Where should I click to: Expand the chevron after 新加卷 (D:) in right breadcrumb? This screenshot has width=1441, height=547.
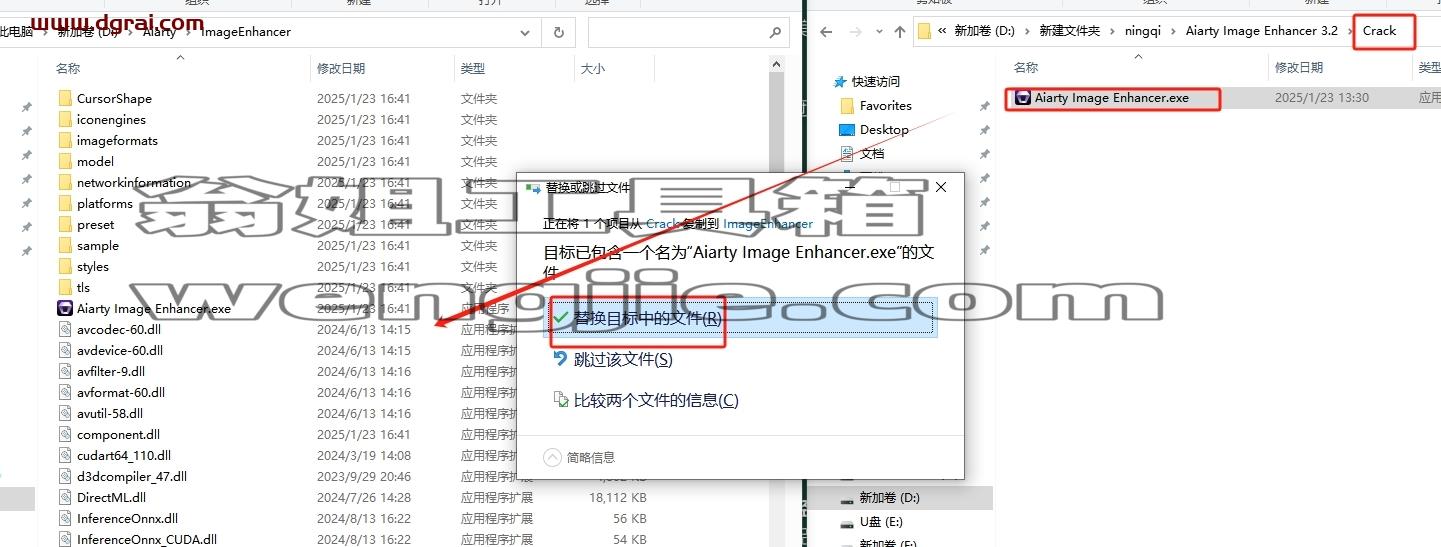point(1027,31)
